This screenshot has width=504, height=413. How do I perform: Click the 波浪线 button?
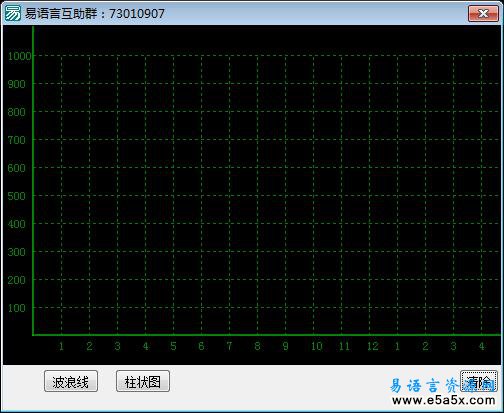(71, 381)
